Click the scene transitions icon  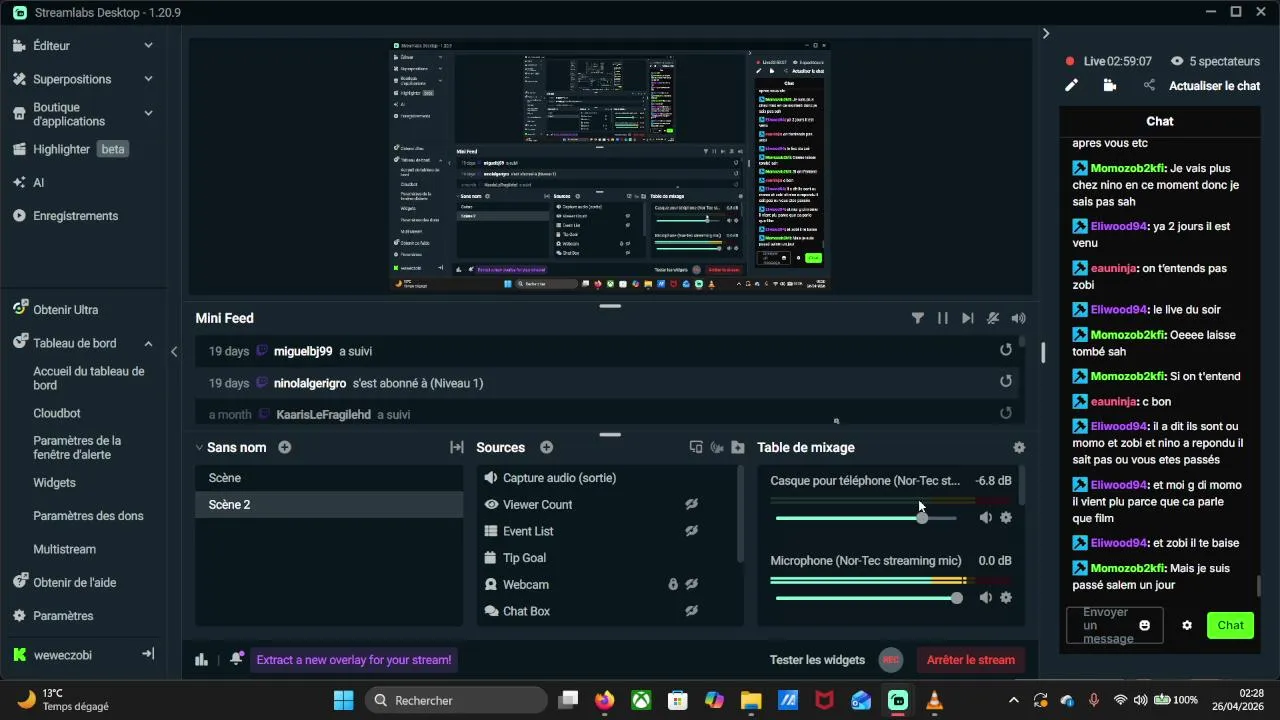[456, 447]
